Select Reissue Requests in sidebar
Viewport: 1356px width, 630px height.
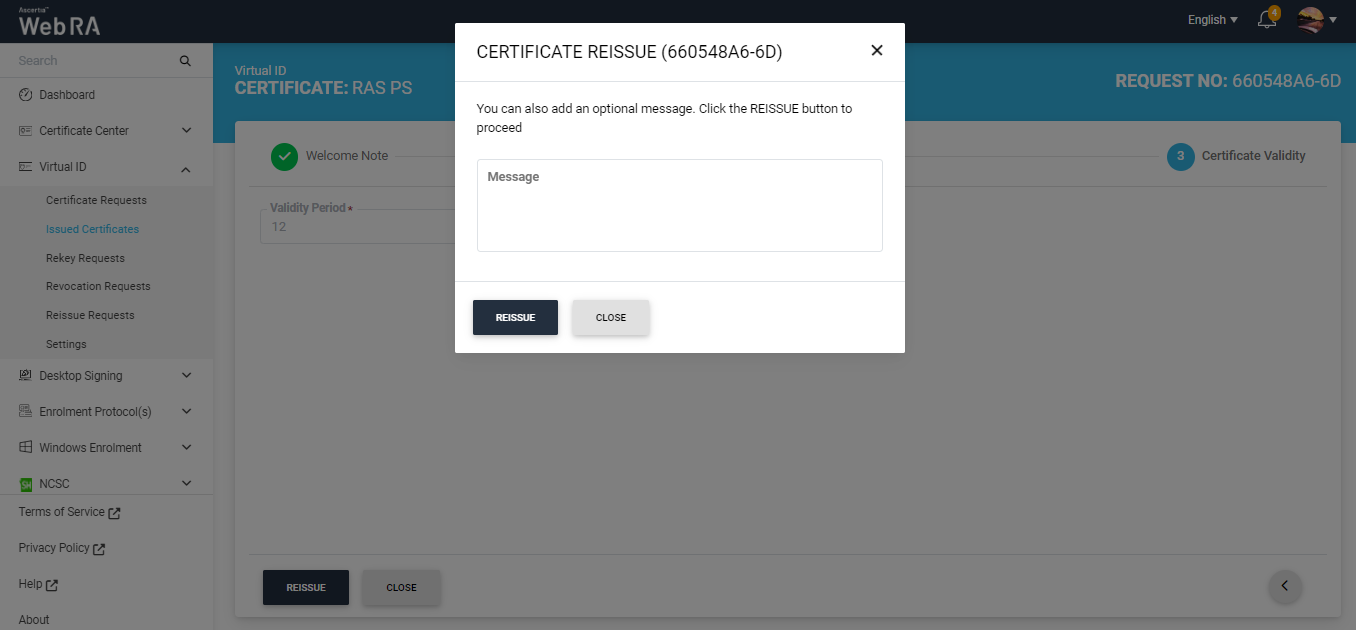pyautogui.click(x=90, y=315)
